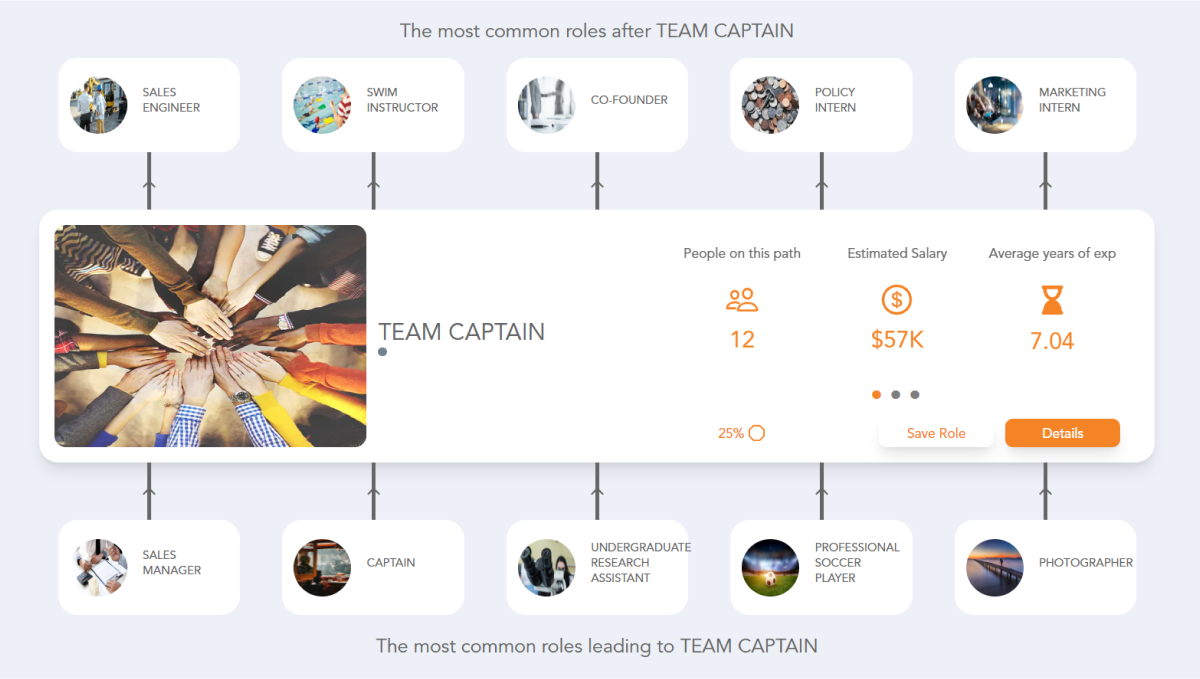Click the Team Captain hands photo
This screenshot has width=1200, height=679.
(x=210, y=335)
